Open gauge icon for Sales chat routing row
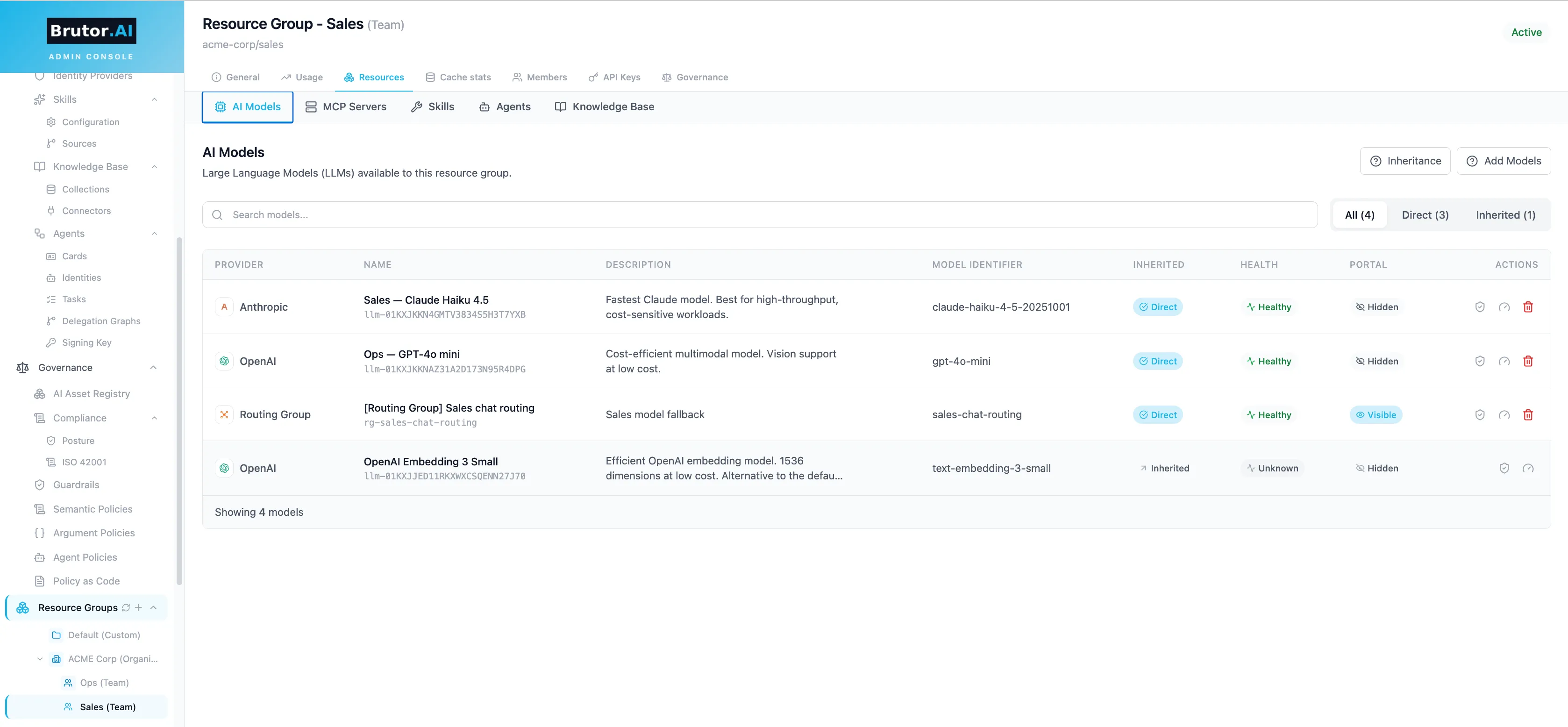Viewport: 1568px width, 727px height. (x=1504, y=414)
